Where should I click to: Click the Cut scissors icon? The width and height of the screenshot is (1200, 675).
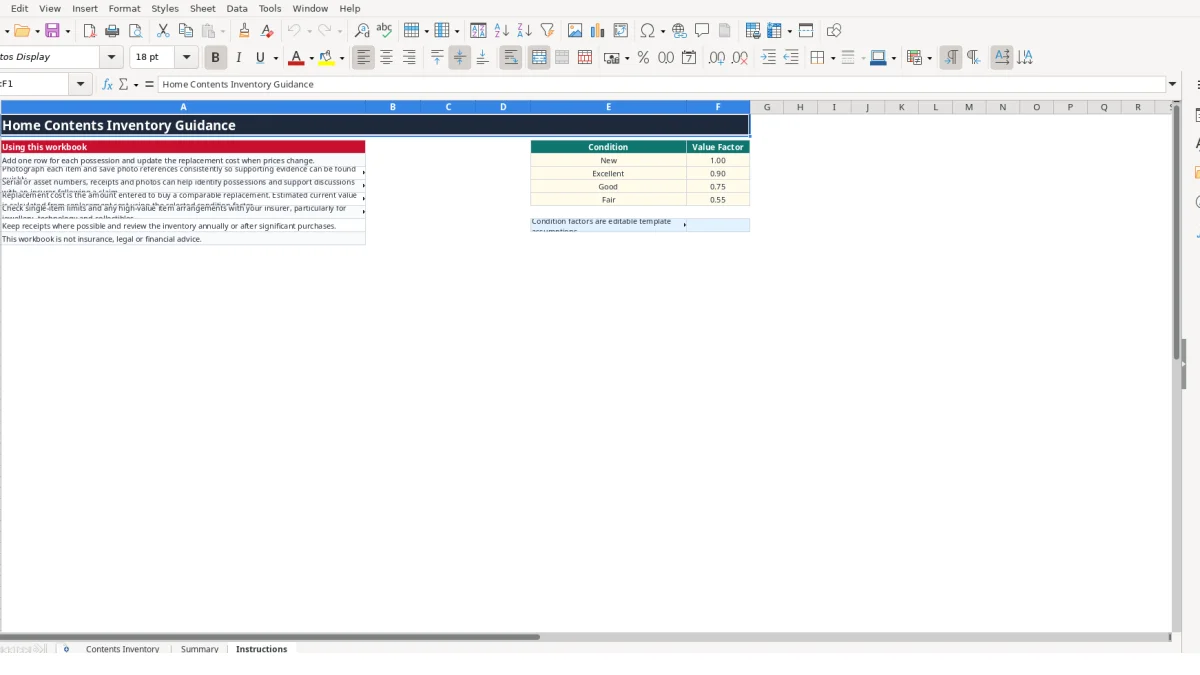pos(163,31)
